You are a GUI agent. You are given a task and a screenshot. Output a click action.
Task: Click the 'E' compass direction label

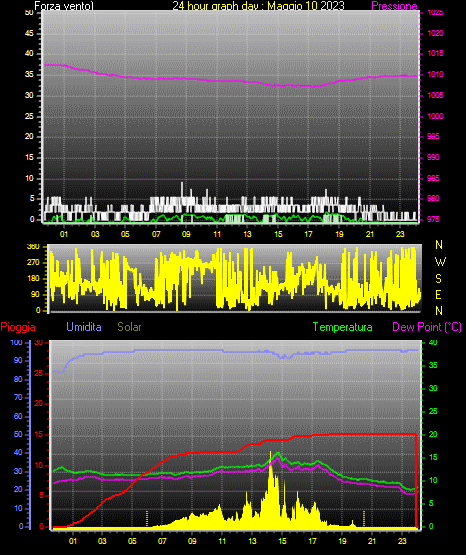coord(438,294)
